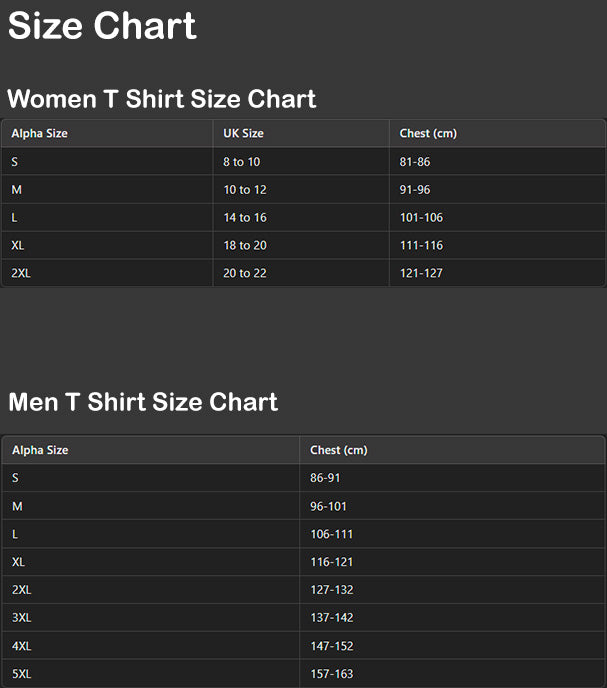Click women's Chest (cm) column header
Viewport: 607px width, 688px height.
tap(428, 133)
